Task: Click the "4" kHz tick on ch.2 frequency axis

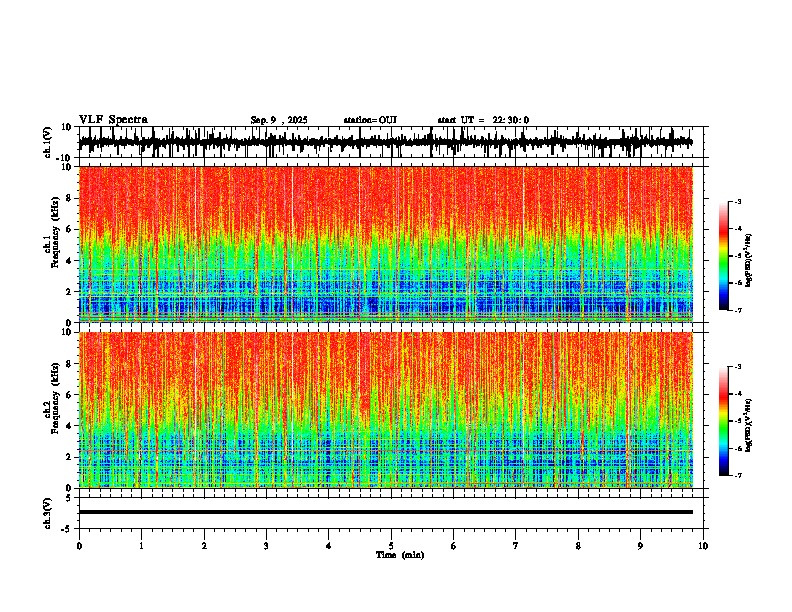Action: point(70,426)
